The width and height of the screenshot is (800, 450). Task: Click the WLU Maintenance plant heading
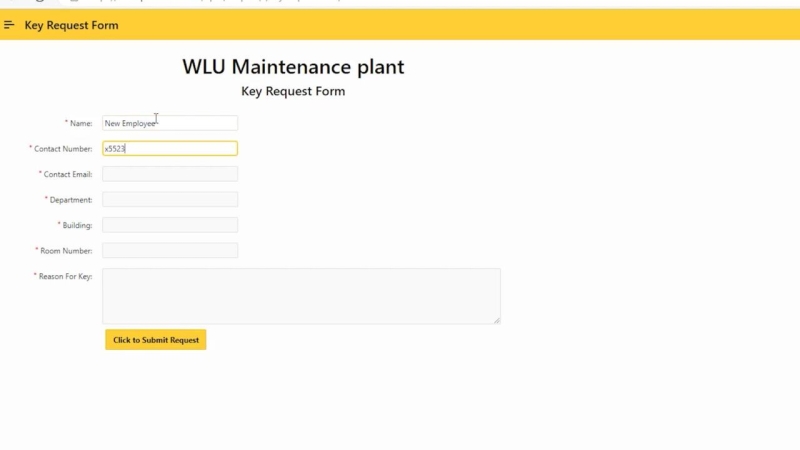click(x=293, y=67)
